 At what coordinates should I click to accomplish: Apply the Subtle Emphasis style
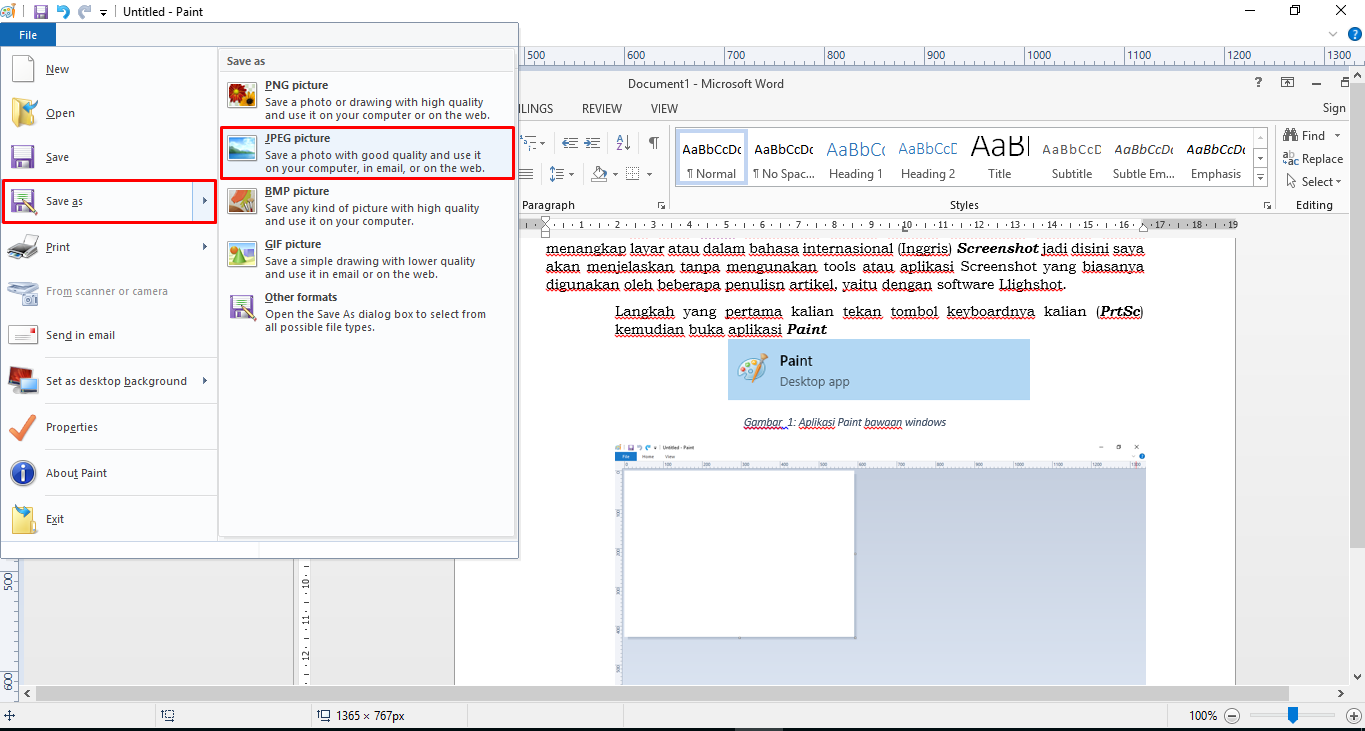1144,158
